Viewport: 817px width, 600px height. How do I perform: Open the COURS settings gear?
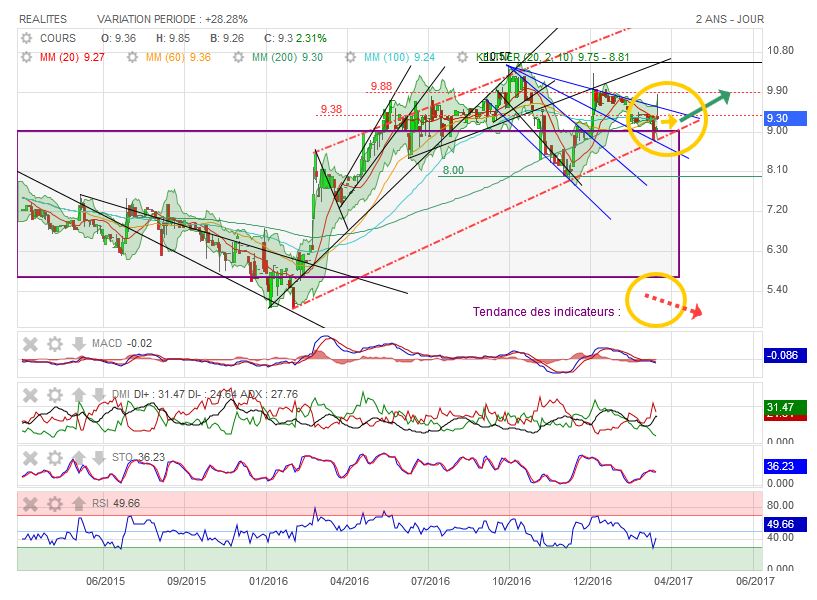pos(26,38)
